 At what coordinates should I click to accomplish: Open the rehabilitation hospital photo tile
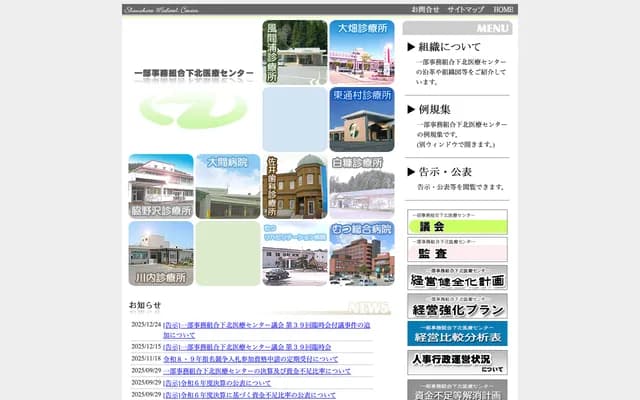(295, 253)
